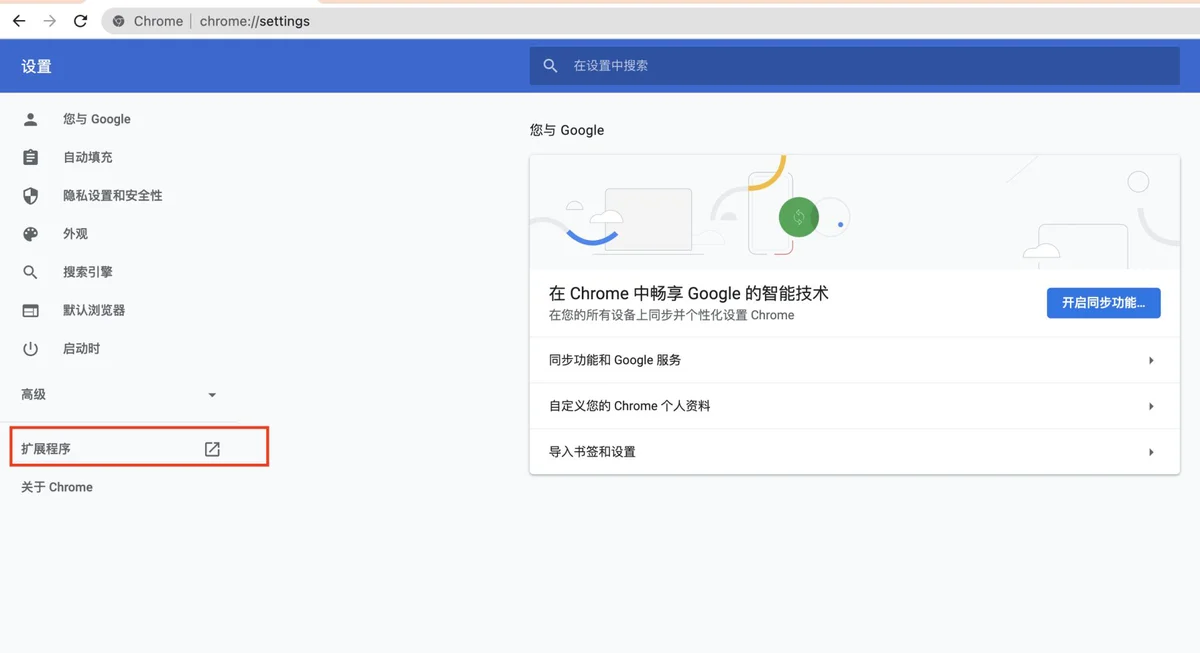Viewport: 1200px width, 653px height.
Task: Open 同步功能和 Google 服务 row
Action: click(x=854, y=360)
